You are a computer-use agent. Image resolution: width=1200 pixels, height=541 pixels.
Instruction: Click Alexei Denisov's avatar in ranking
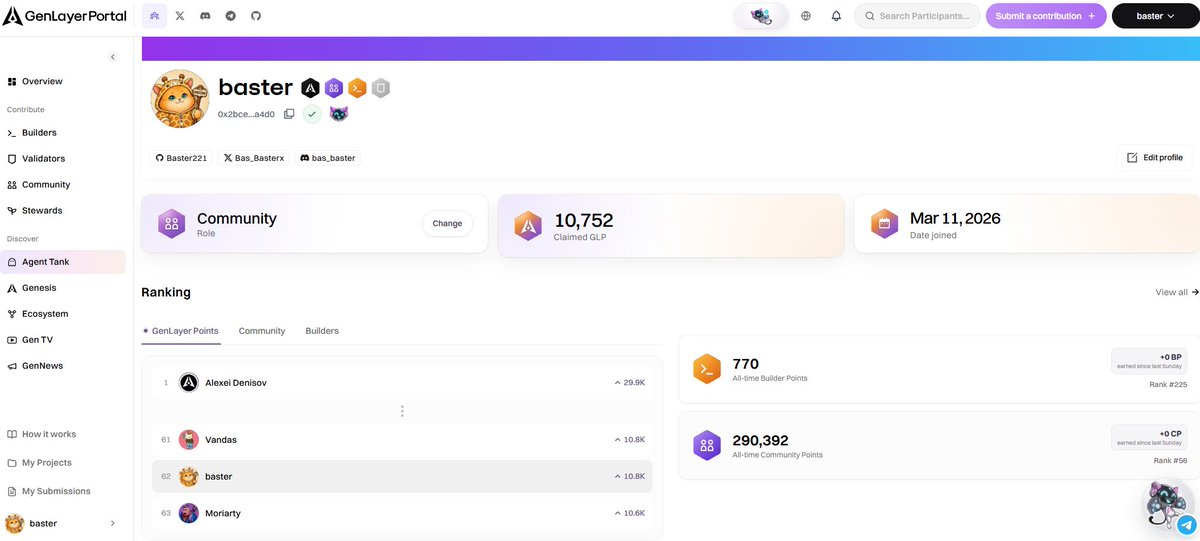point(189,382)
